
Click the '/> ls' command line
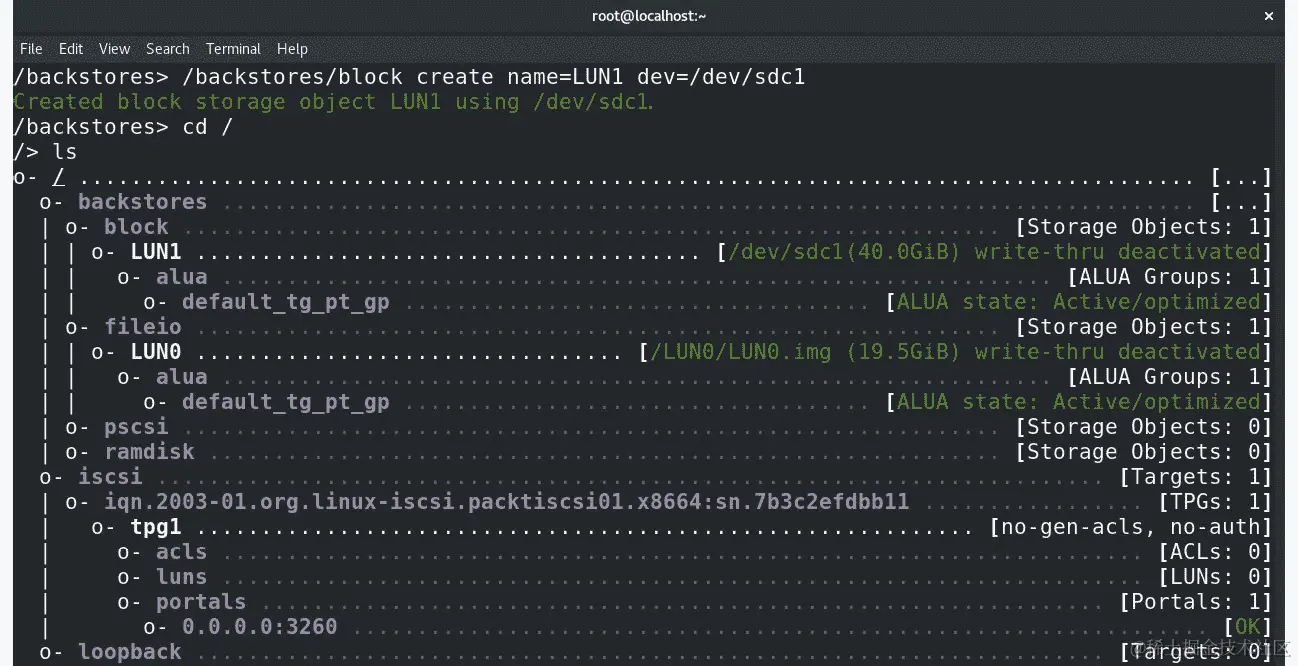(45, 152)
